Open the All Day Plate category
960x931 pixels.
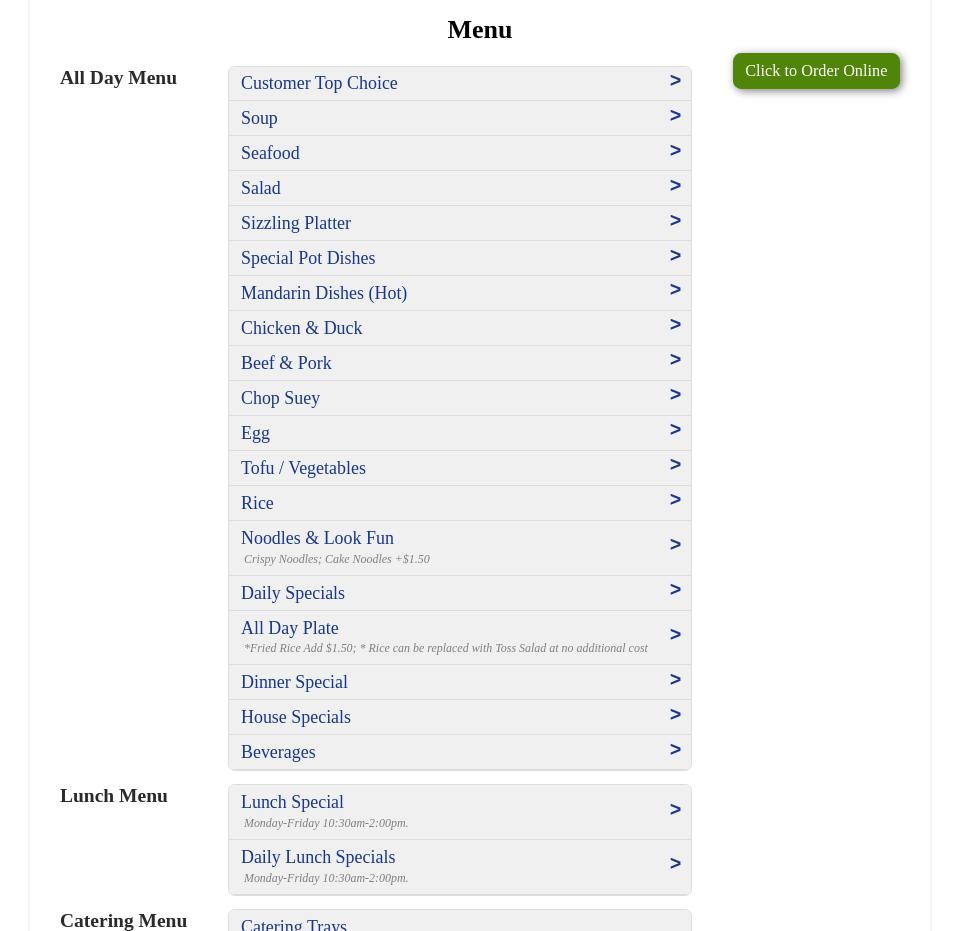(x=290, y=628)
